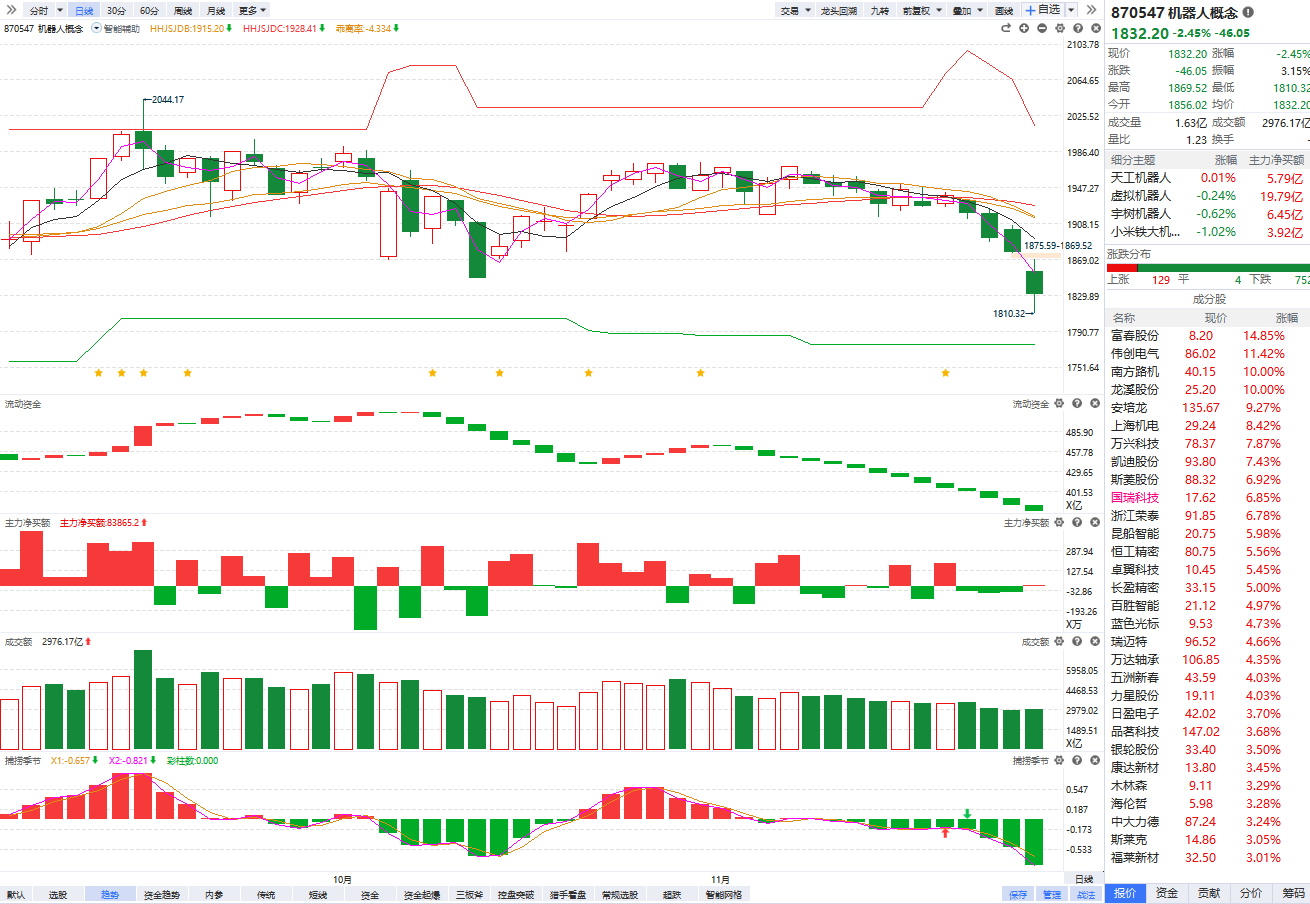
Task: Switch chart period to 30分
Action: tap(117, 10)
